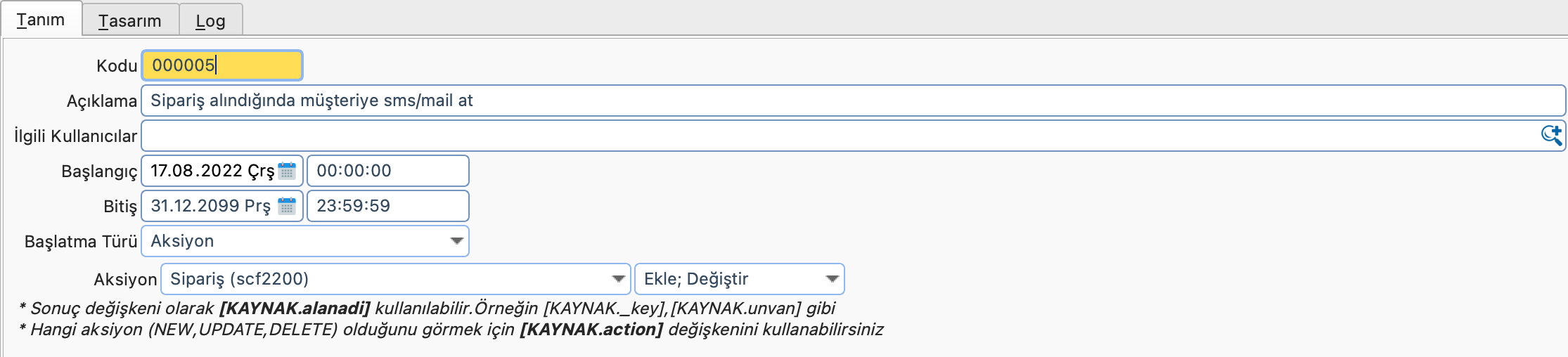
Task: Open the Sipariş (scf2200) action dropdown
Action: [x=618, y=279]
